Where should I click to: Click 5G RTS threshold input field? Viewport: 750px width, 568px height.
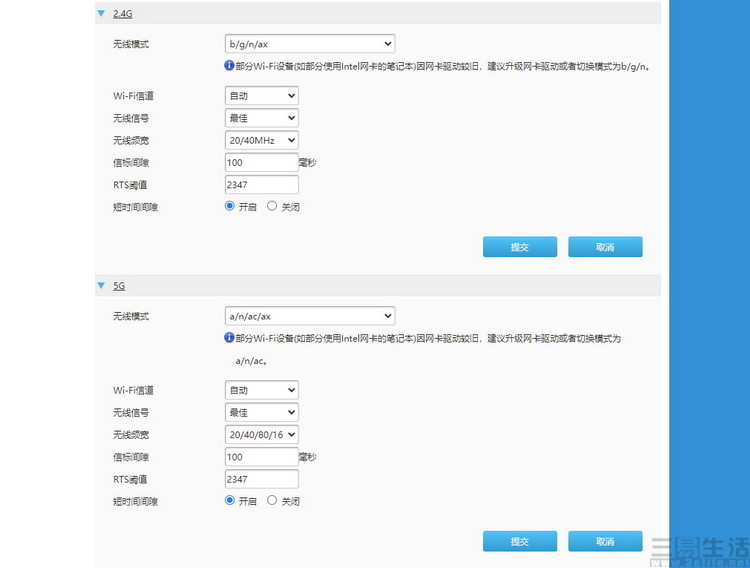(261, 479)
